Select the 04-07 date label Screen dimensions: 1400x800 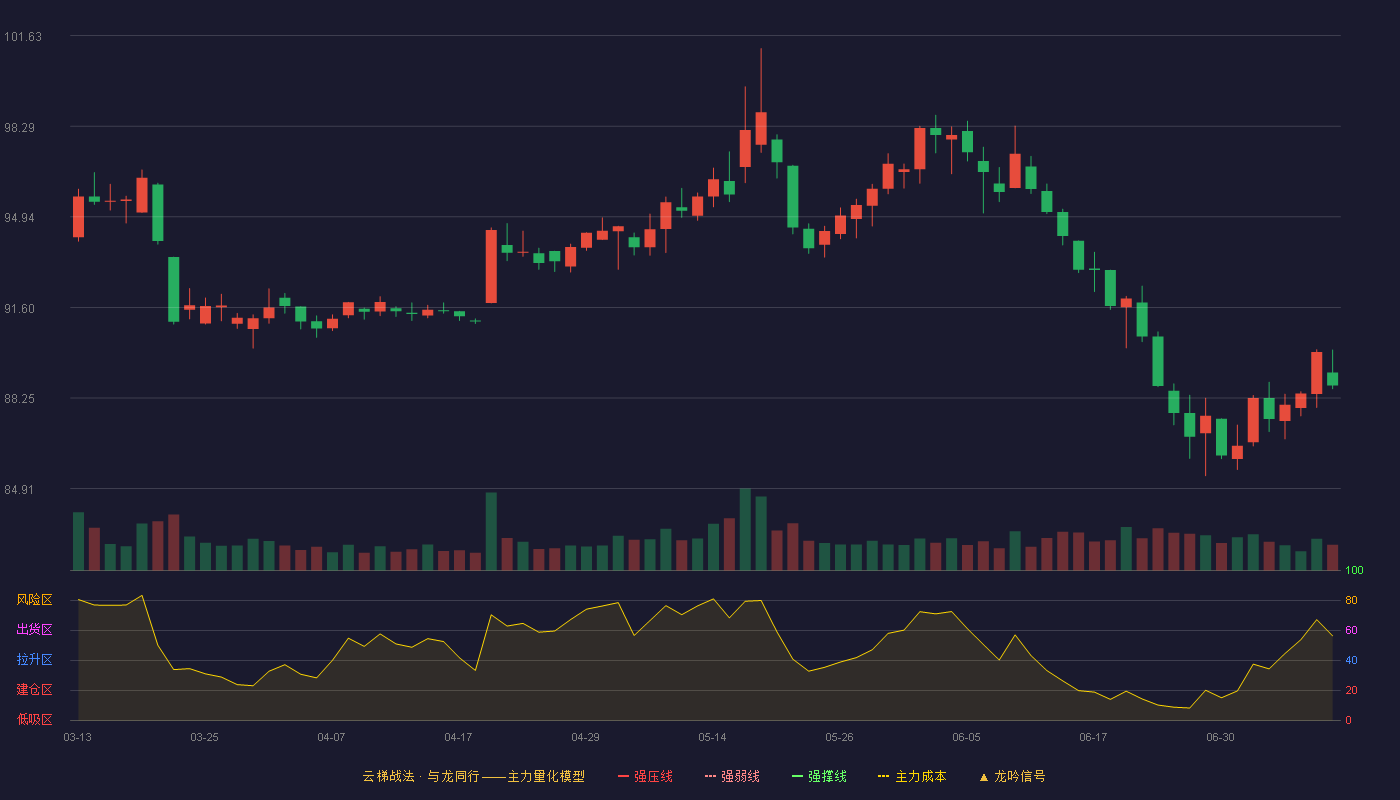click(331, 737)
